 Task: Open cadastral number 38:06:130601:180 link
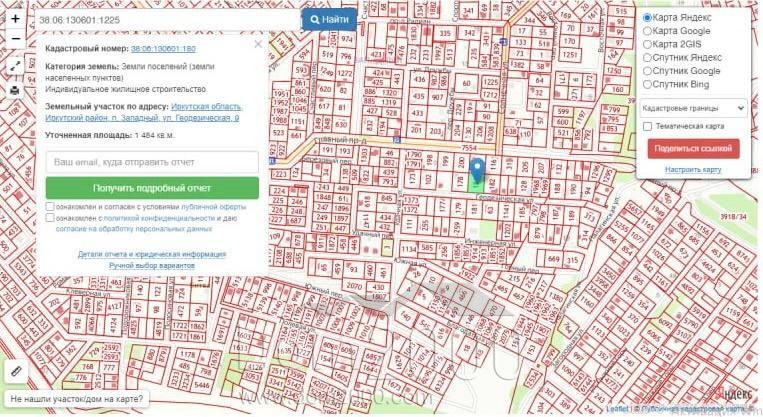(163, 49)
